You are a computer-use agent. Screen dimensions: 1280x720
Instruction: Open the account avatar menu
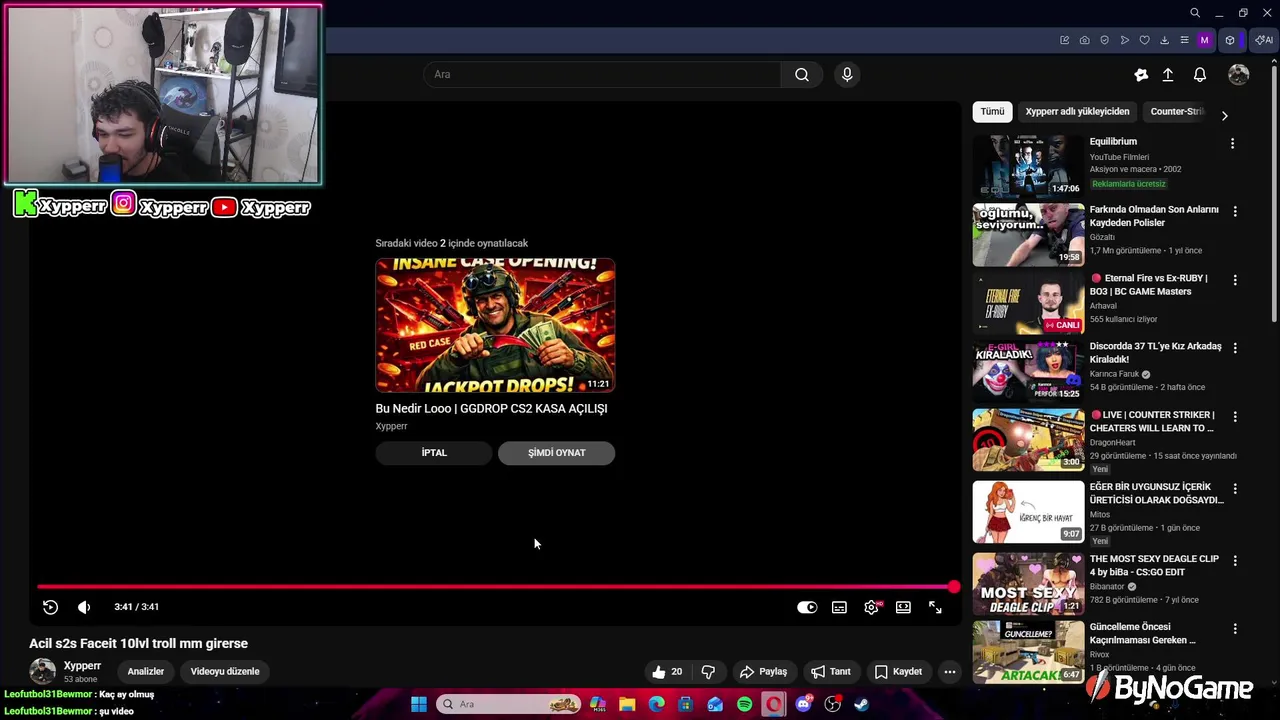[1239, 75]
